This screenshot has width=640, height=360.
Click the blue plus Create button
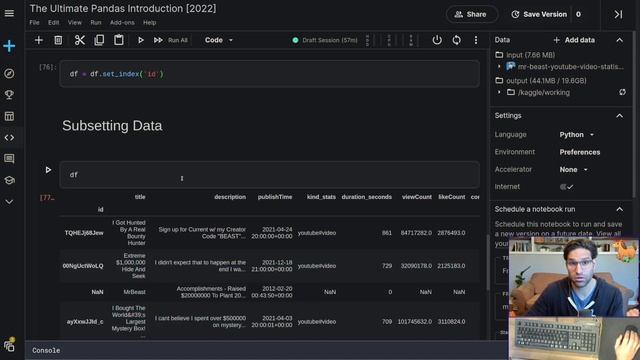pyautogui.click(x=9, y=46)
